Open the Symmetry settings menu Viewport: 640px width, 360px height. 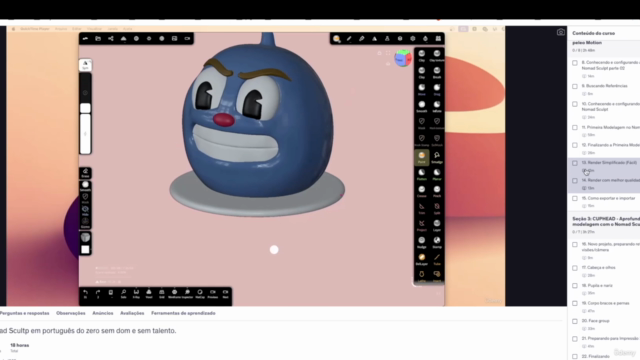click(x=374, y=38)
